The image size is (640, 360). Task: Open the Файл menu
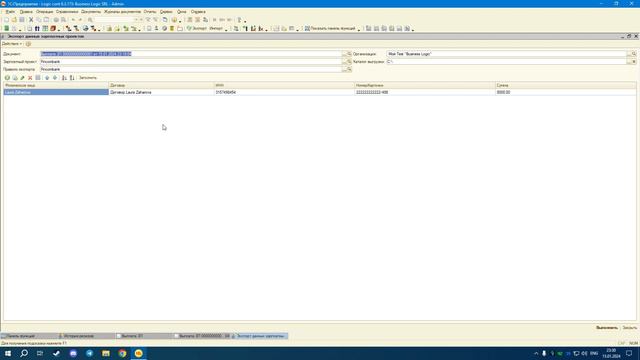click(x=10, y=12)
